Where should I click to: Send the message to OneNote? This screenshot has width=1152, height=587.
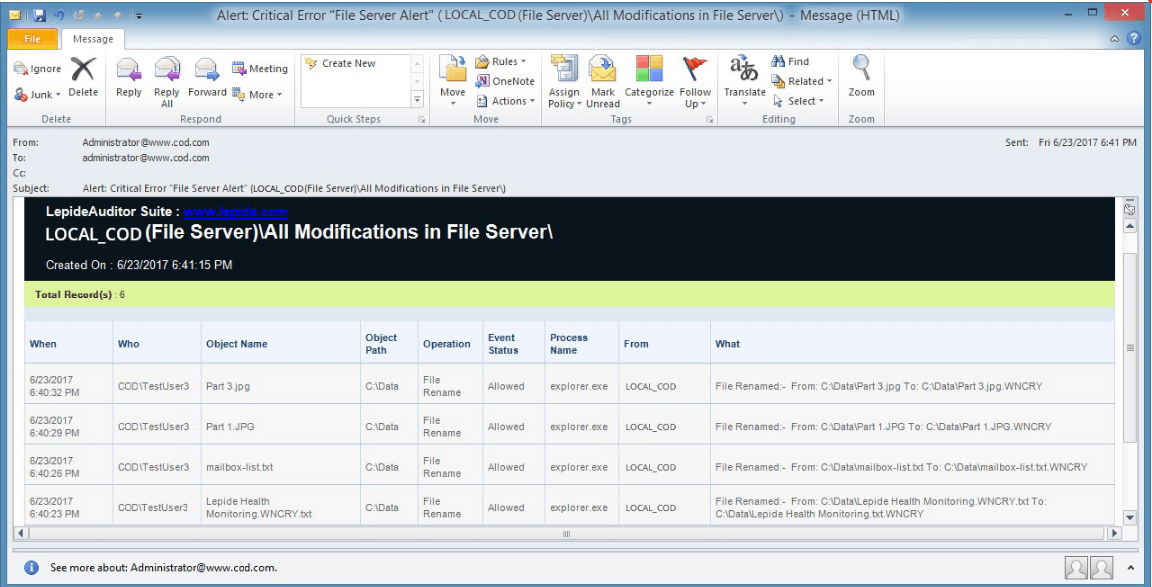505,82
